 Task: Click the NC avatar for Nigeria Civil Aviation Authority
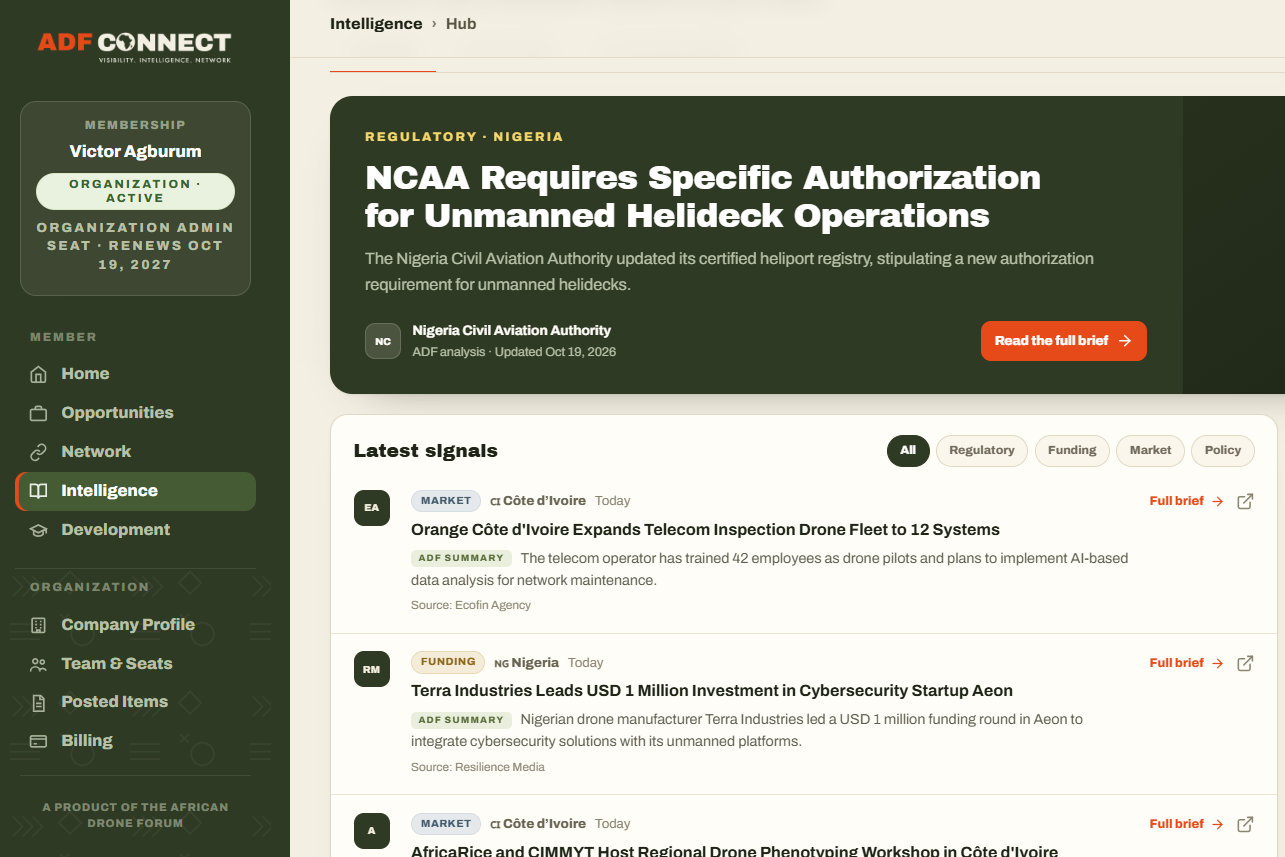(383, 341)
